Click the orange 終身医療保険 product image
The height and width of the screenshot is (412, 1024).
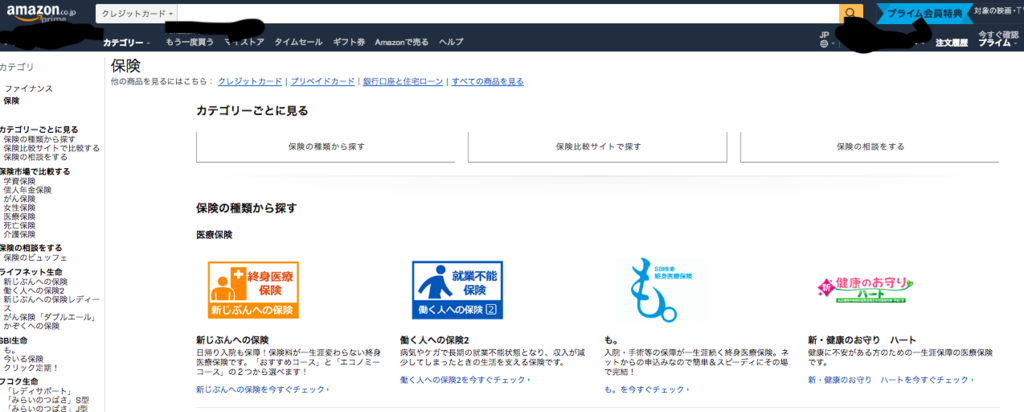point(253,290)
